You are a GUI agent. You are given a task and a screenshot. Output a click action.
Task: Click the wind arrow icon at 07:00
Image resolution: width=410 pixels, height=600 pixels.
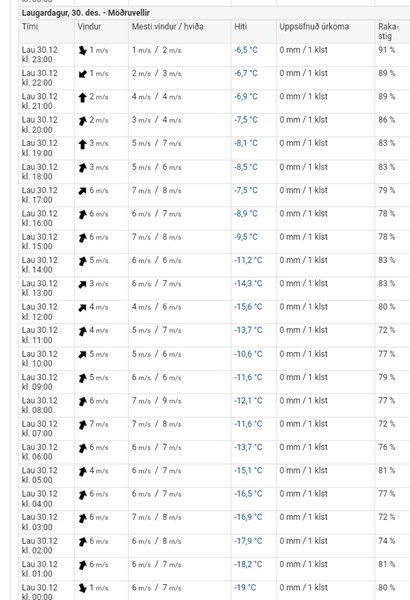(x=82, y=425)
